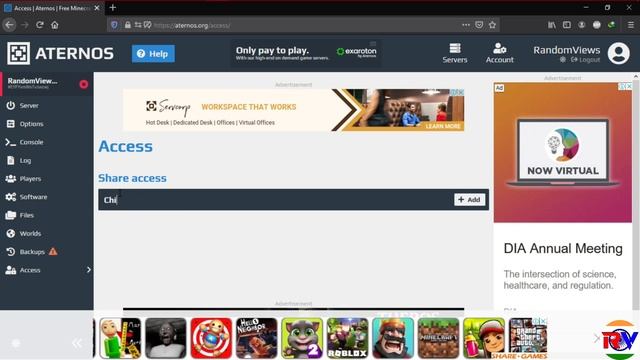Show the browser sidebars icon
The width and height of the screenshot is (640, 360).
567,25
